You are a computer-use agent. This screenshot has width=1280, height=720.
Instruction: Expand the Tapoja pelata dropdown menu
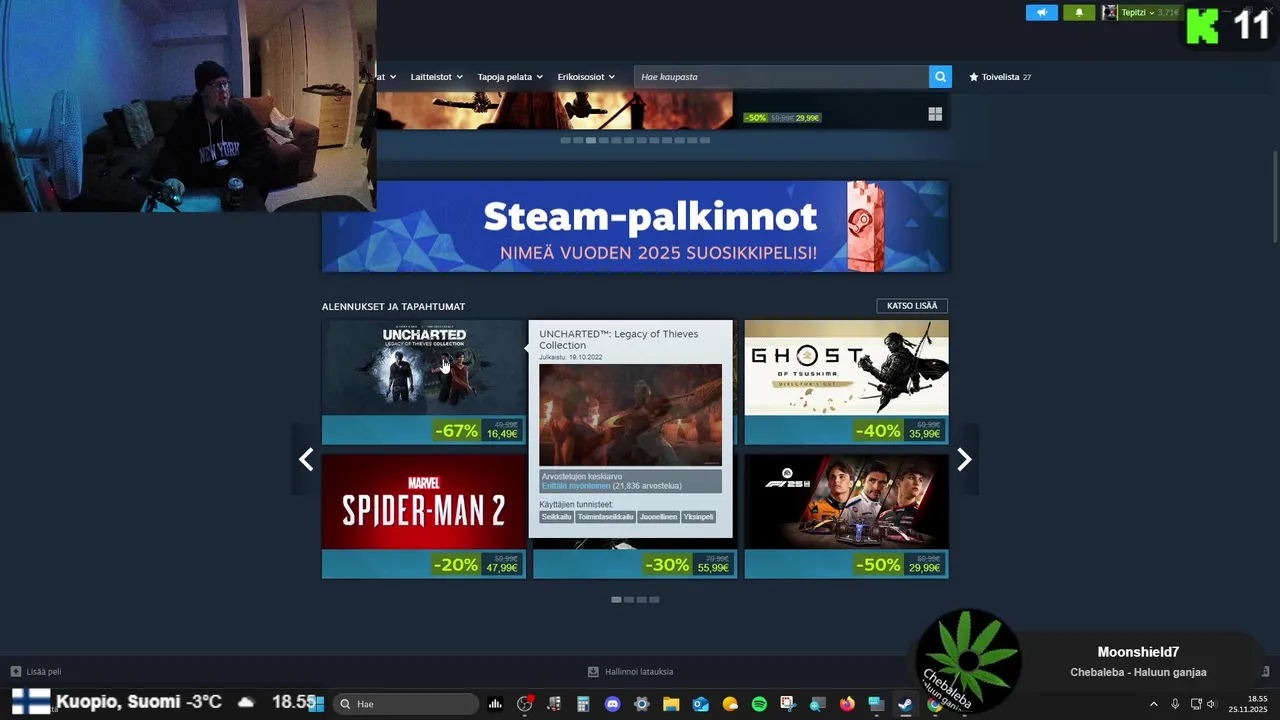click(510, 77)
